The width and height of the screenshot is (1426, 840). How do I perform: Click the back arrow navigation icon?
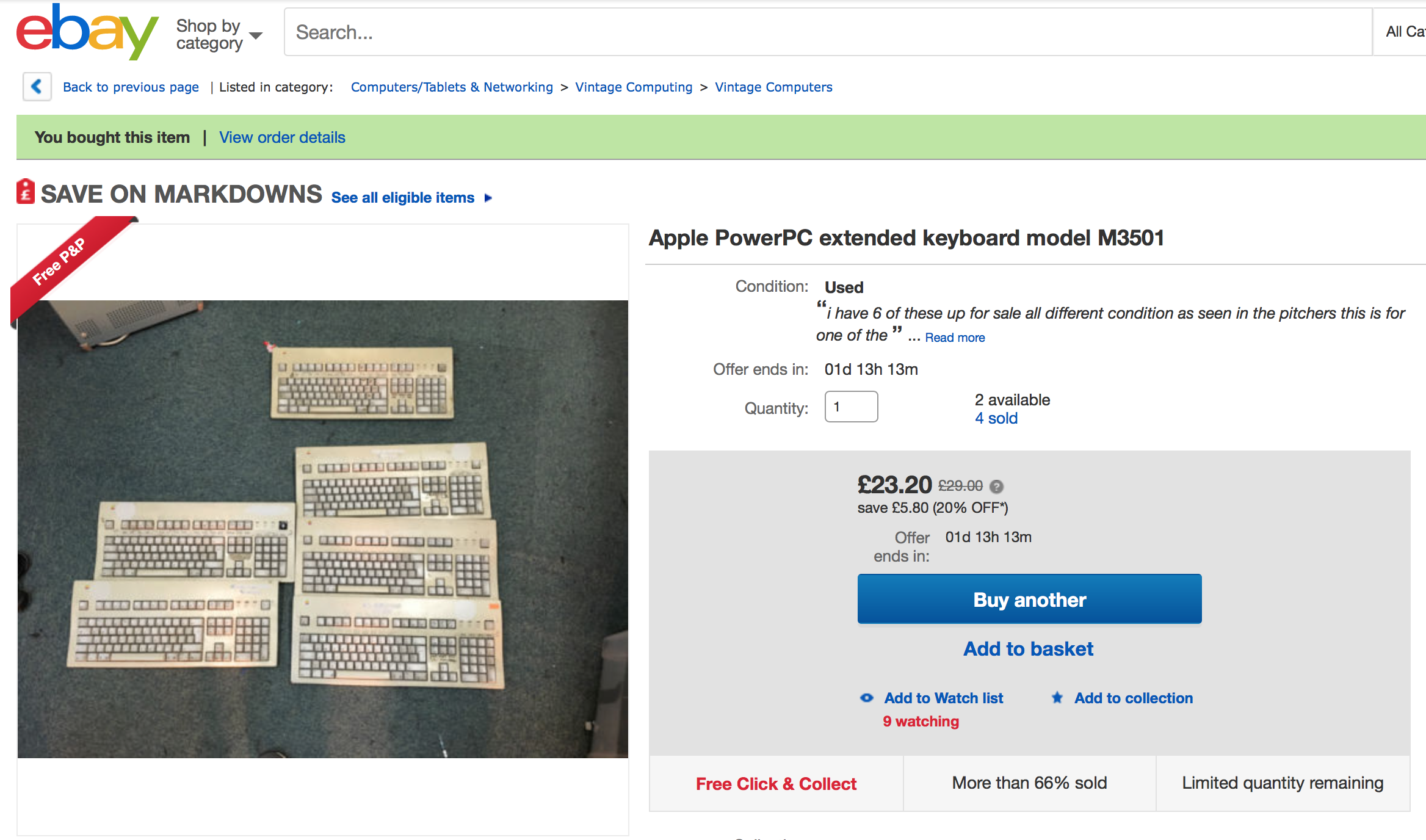(x=37, y=87)
